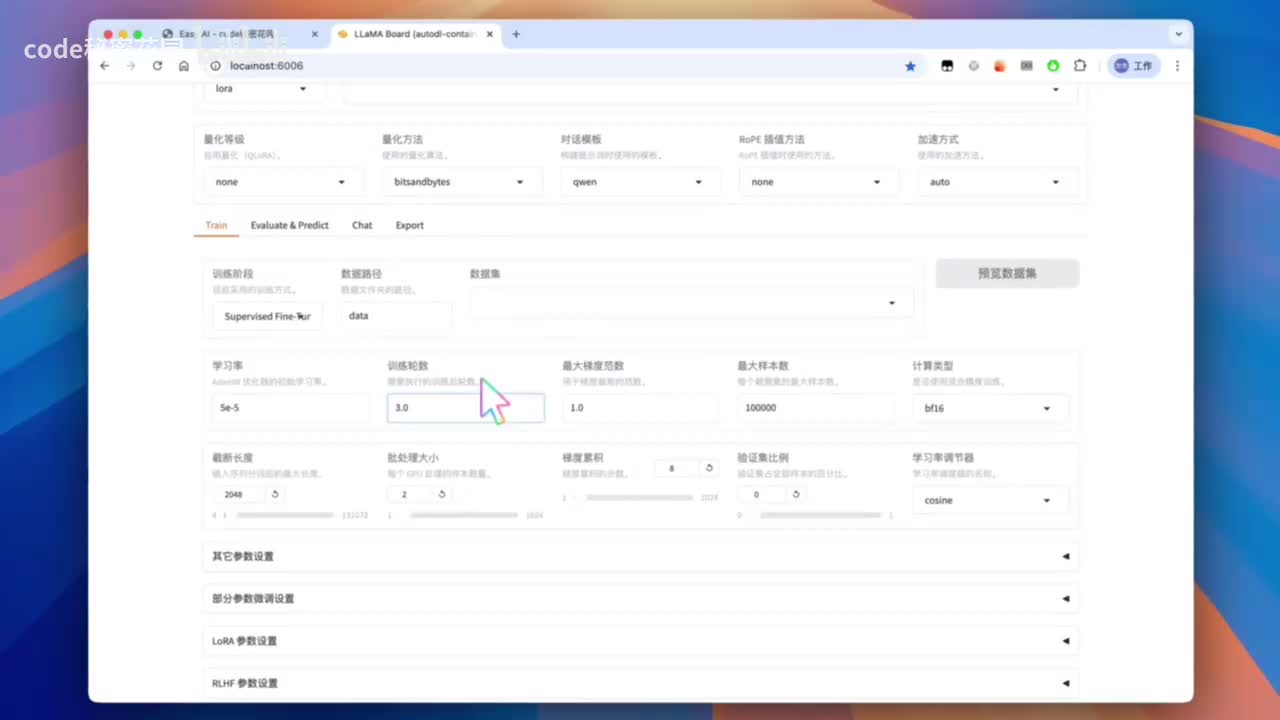Open a new browser tab with plus

click(x=516, y=34)
